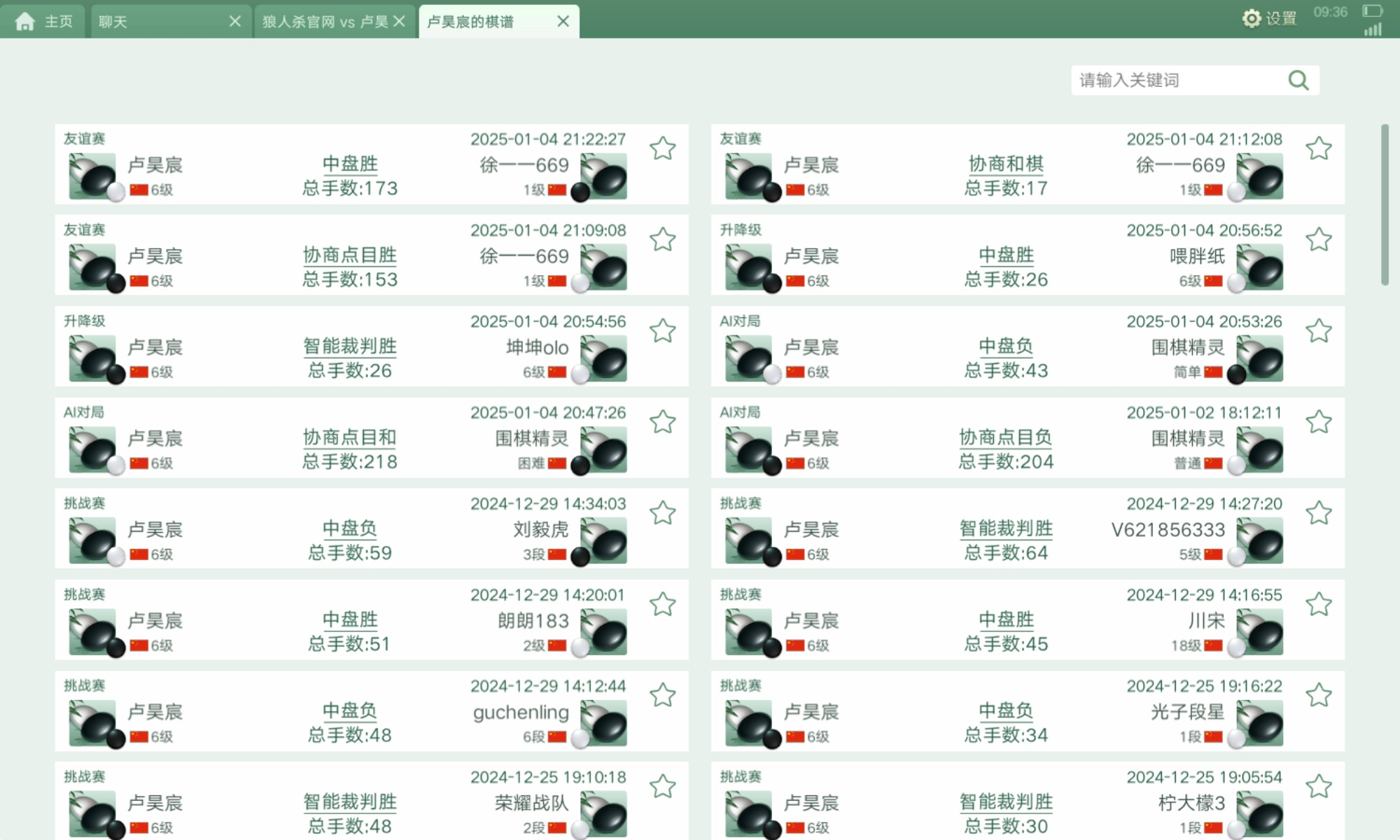Image resolution: width=1400 pixels, height=840 pixels.
Task: Close the 聊天 tab
Action: point(235,22)
